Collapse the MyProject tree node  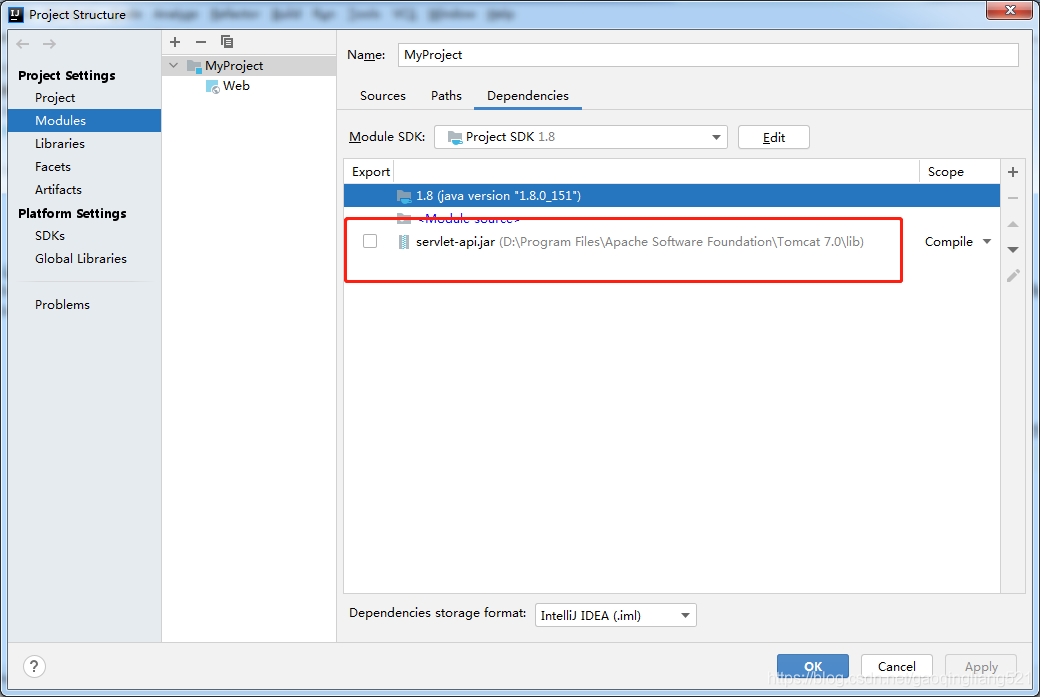pyautogui.click(x=172, y=64)
